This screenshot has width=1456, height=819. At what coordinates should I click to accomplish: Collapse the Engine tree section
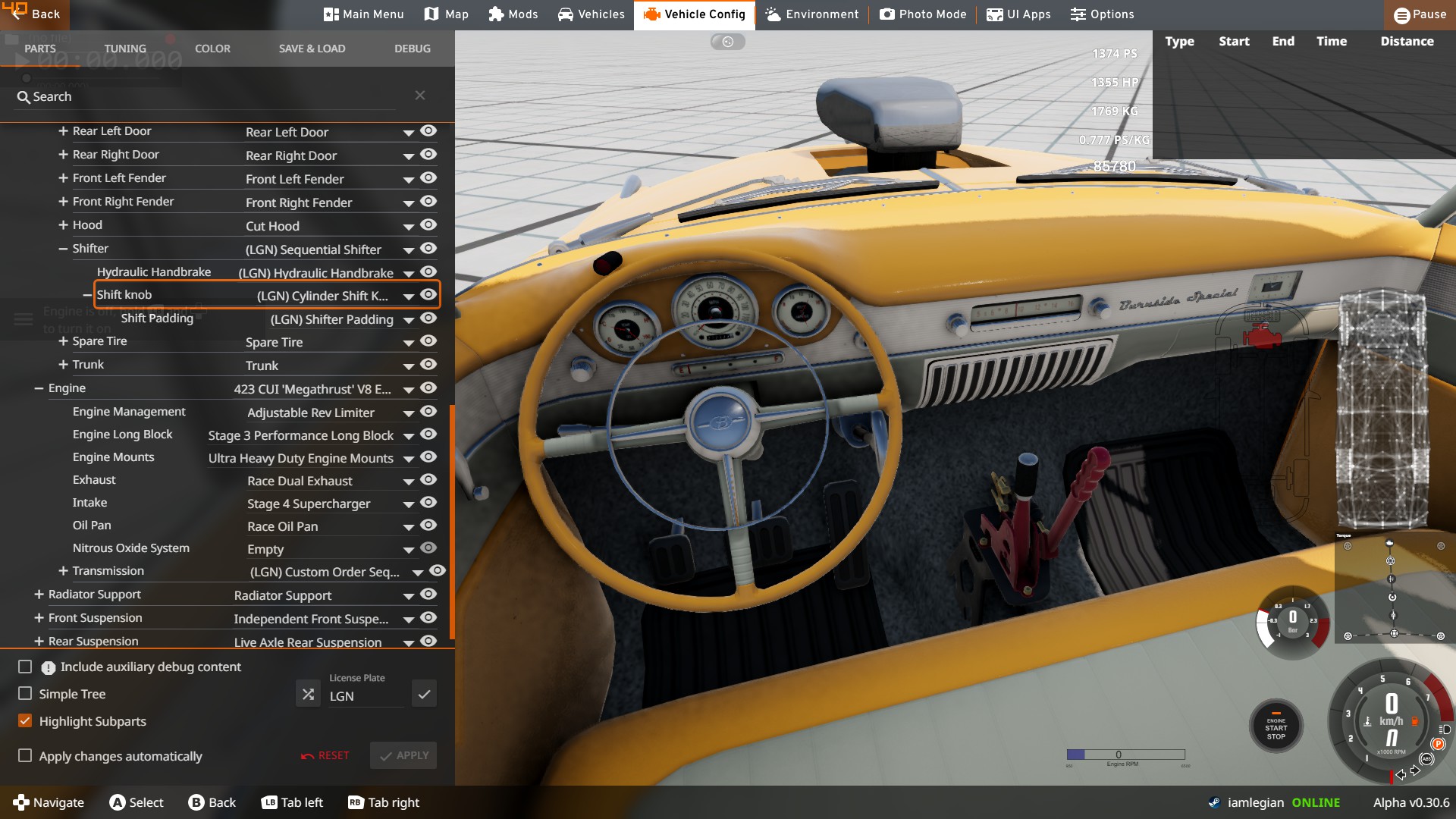[38, 388]
